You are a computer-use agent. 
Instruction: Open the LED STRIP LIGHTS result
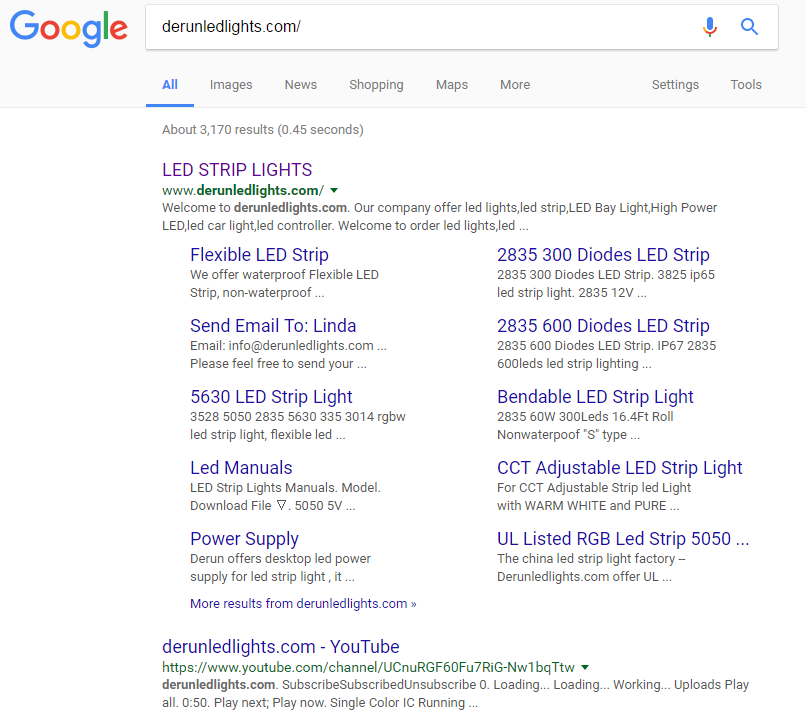pos(237,170)
